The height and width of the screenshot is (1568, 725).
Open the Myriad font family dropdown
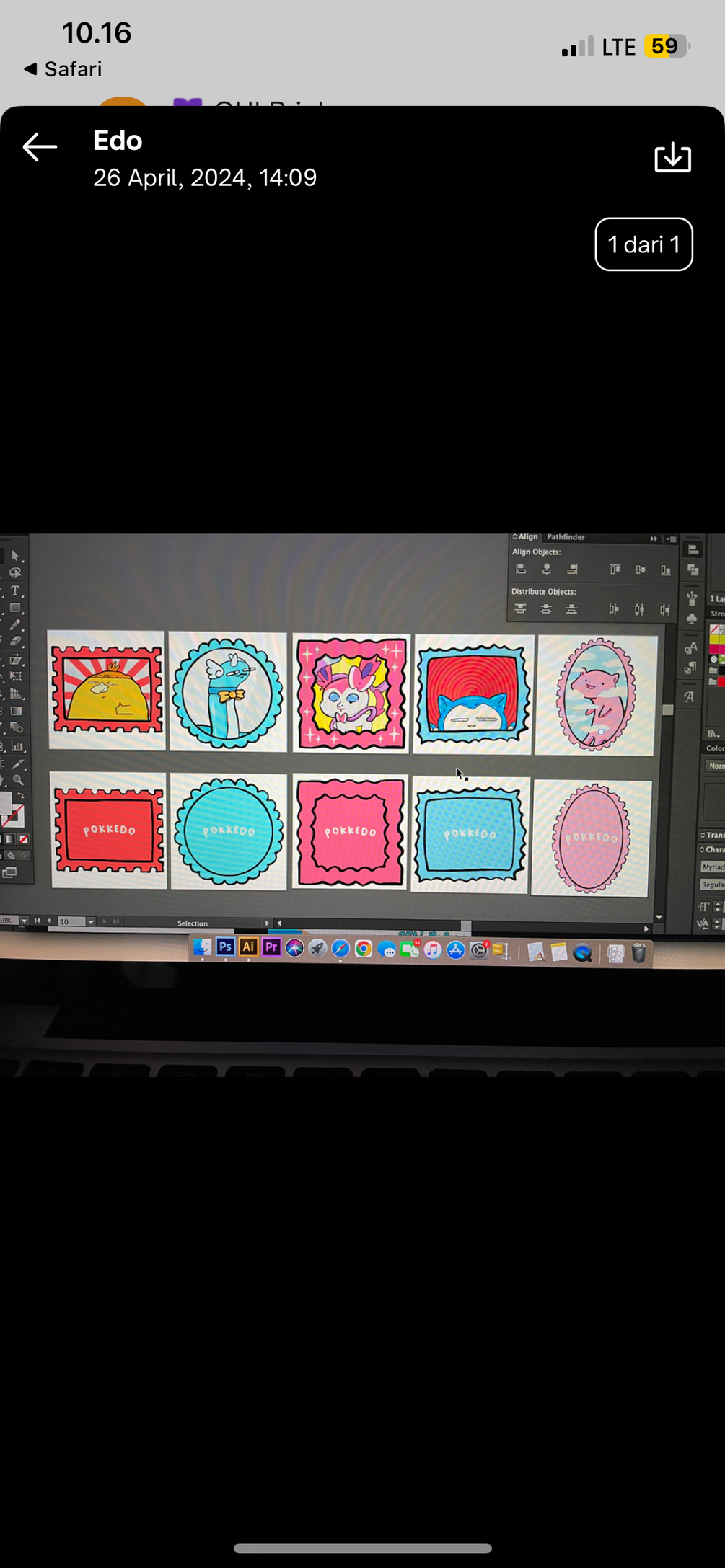point(713,867)
